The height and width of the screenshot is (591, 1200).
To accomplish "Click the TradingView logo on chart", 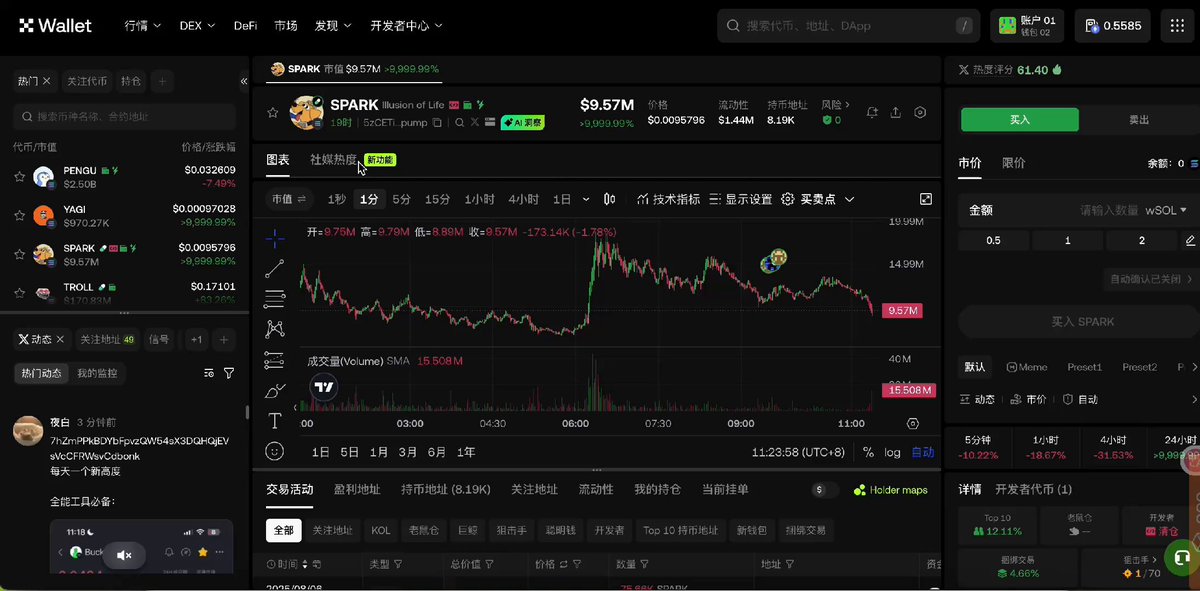I will (323, 387).
